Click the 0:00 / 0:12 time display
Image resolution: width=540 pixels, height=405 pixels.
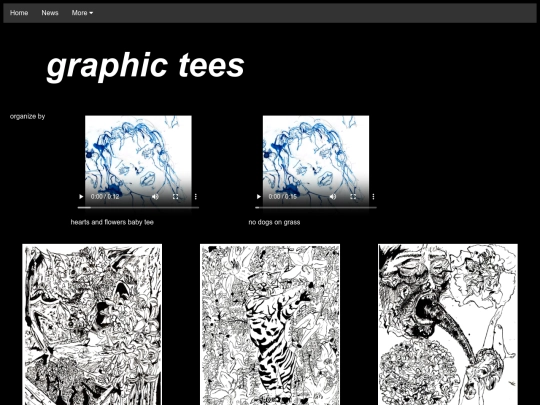tap(105, 197)
